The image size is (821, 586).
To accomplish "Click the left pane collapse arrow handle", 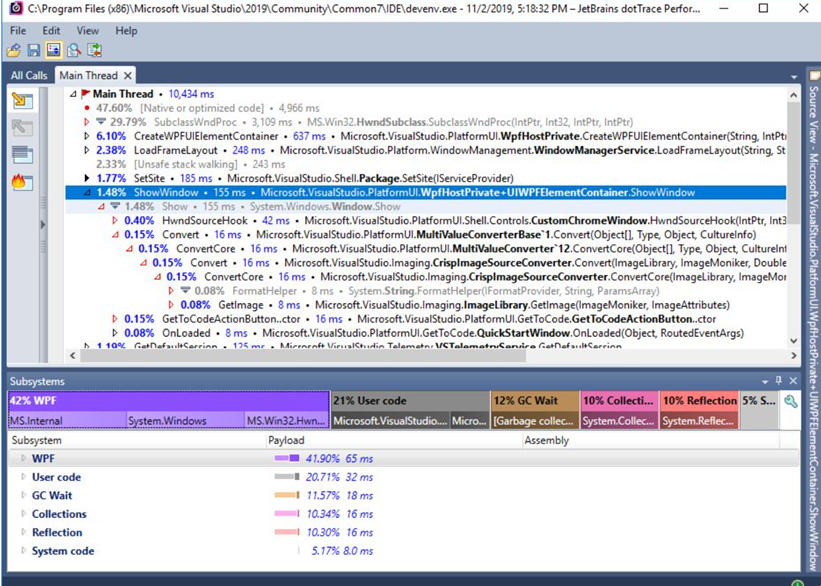I will 43,225.
